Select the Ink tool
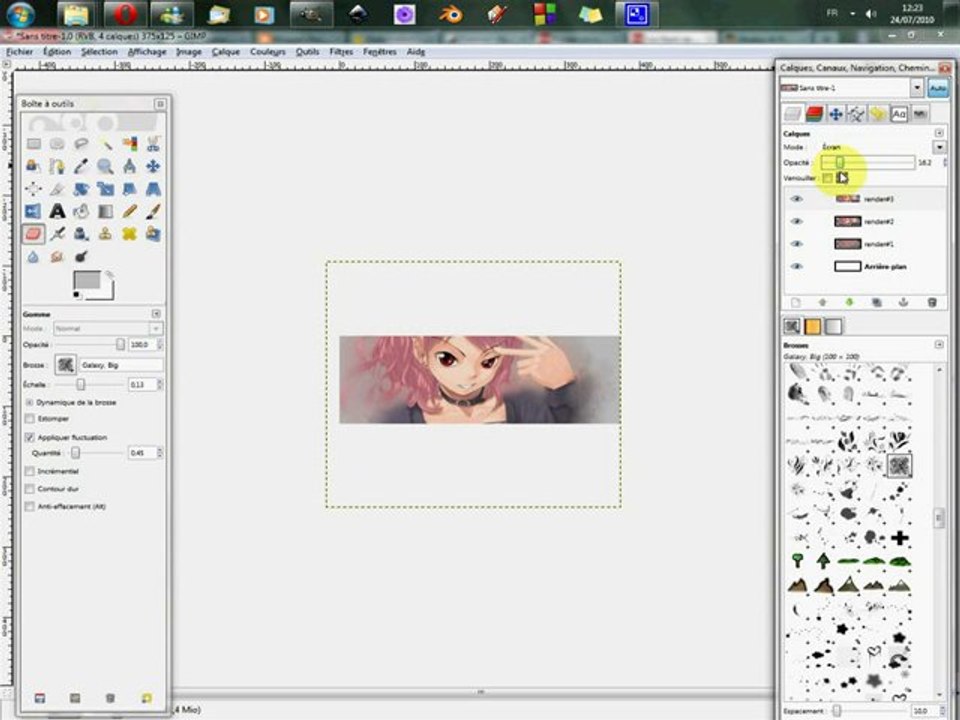Image resolution: width=960 pixels, height=720 pixels. pyautogui.click(x=81, y=234)
